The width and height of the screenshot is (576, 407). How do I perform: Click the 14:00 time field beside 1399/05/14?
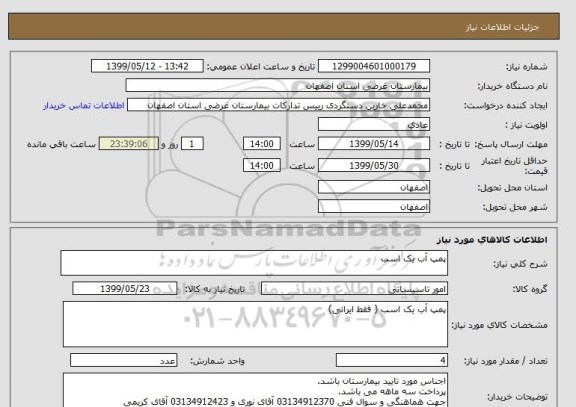point(262,144)
